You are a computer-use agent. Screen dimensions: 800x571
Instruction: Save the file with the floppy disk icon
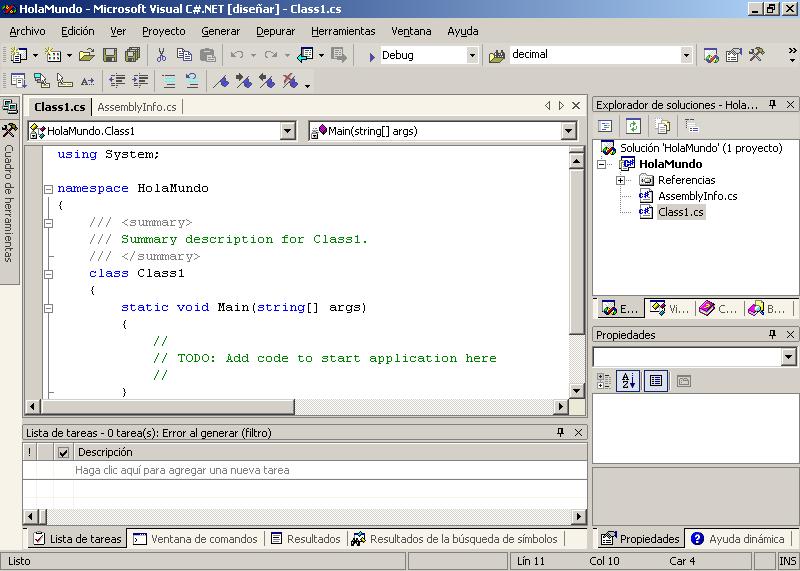(110, 55)
